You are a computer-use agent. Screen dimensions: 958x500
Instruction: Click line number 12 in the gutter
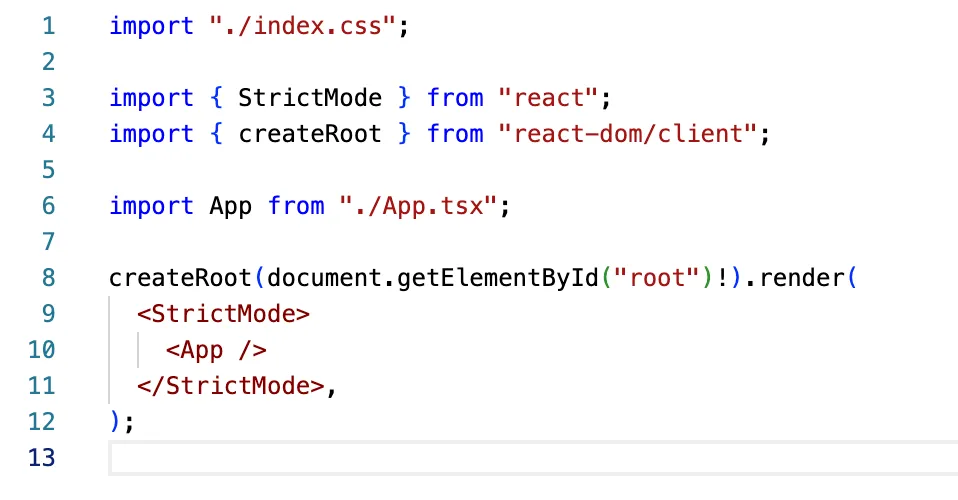pyautogui.click(x=42, y=422)
